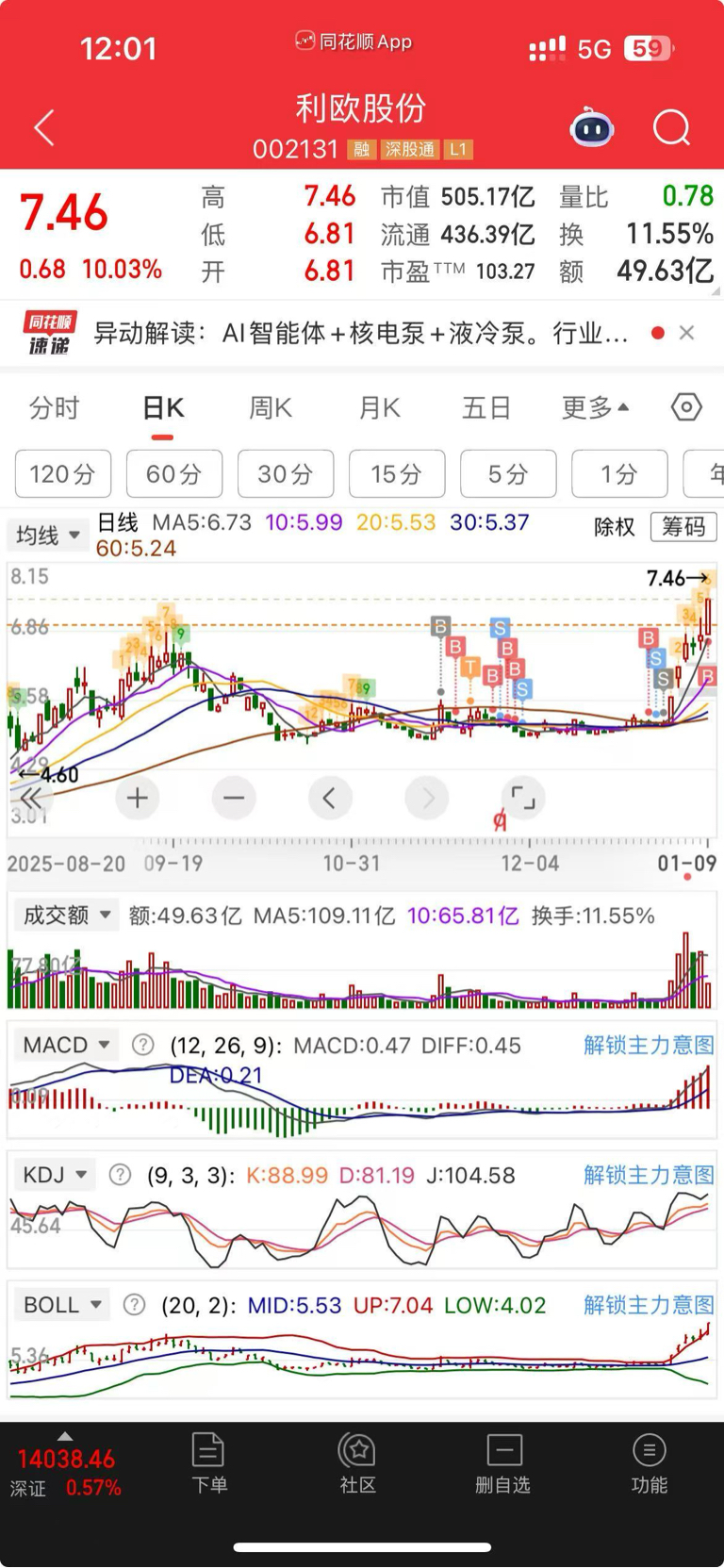724x1568 pixels.
Task: Tap MA5:6.73 moving average label
Action: [x=202, y=522]
